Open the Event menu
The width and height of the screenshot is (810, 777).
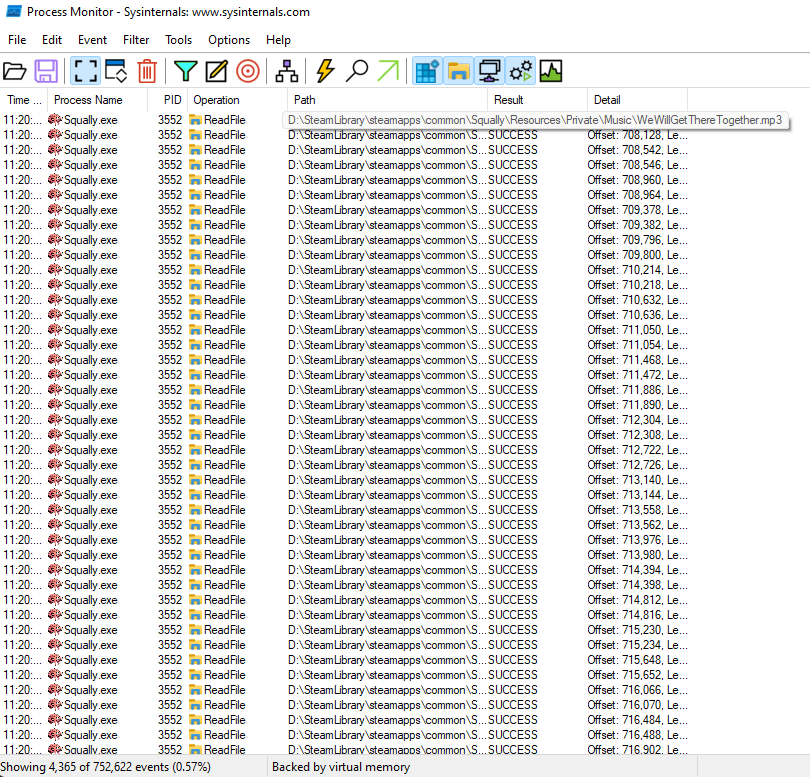point(92,40)
